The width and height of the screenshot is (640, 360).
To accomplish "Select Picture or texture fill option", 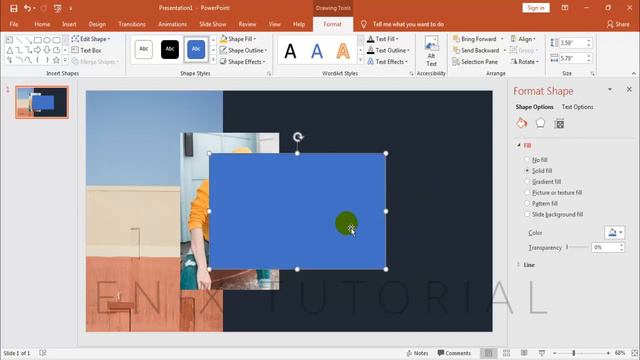I will coord(553,193).
